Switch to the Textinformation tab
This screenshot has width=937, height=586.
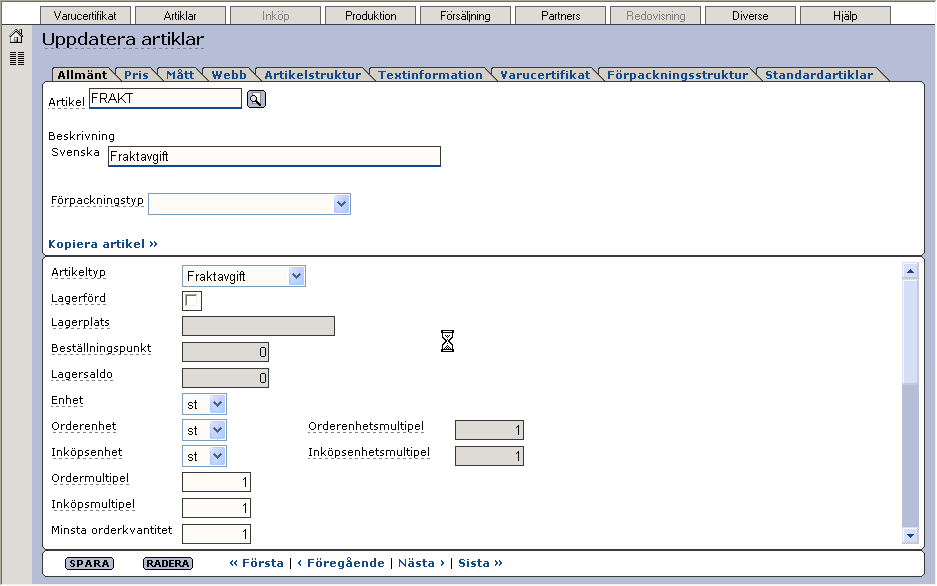[430, 75]
